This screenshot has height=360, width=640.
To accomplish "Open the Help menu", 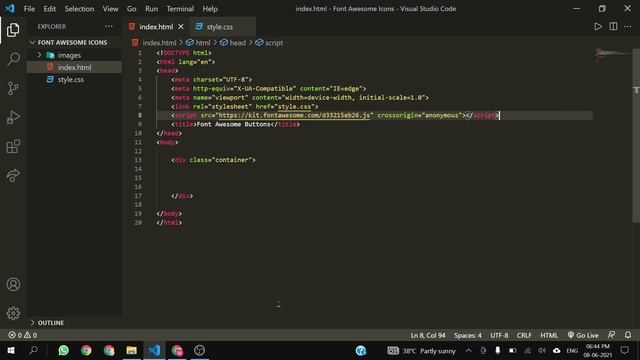I will click(x=210, y=9).
